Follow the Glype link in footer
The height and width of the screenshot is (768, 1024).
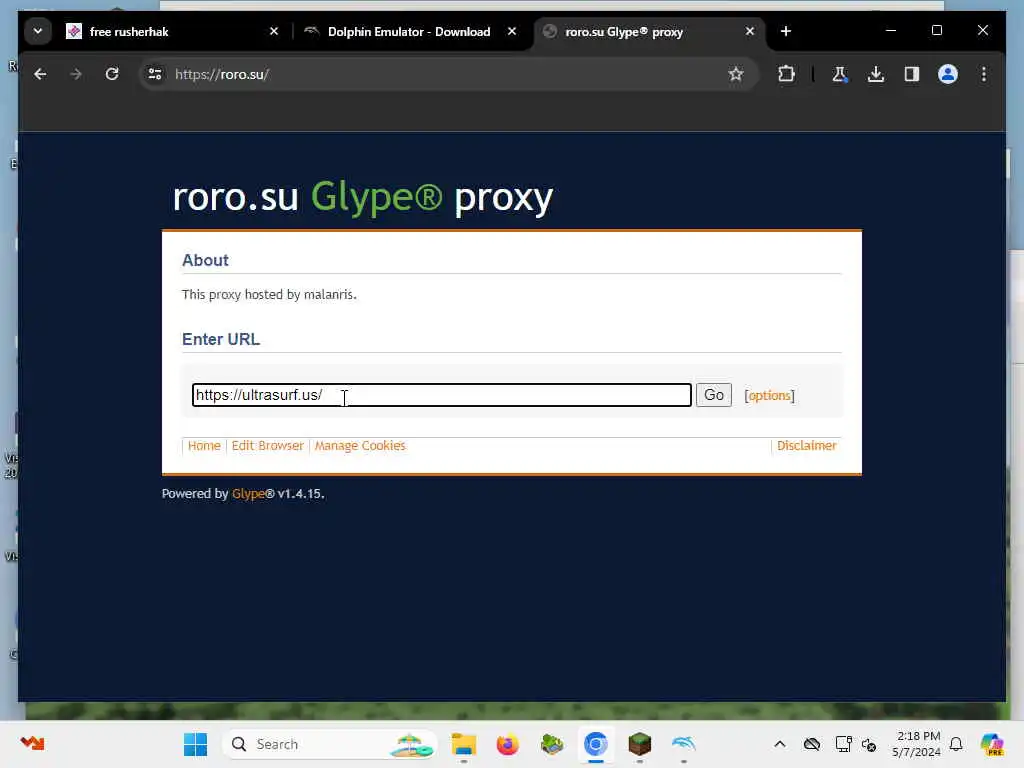coord(248,494)
